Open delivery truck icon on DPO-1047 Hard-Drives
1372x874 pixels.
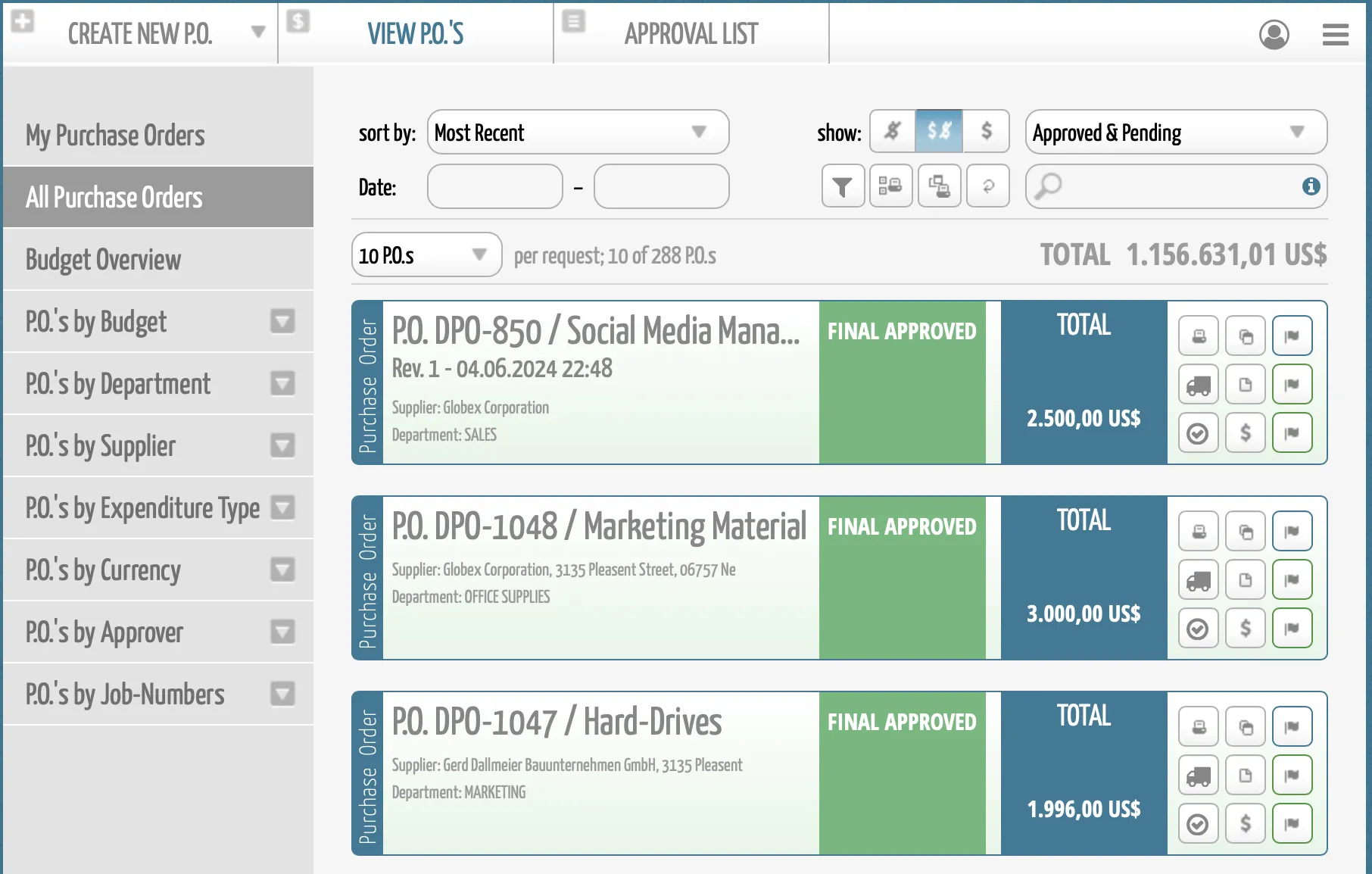point(1197,775)
